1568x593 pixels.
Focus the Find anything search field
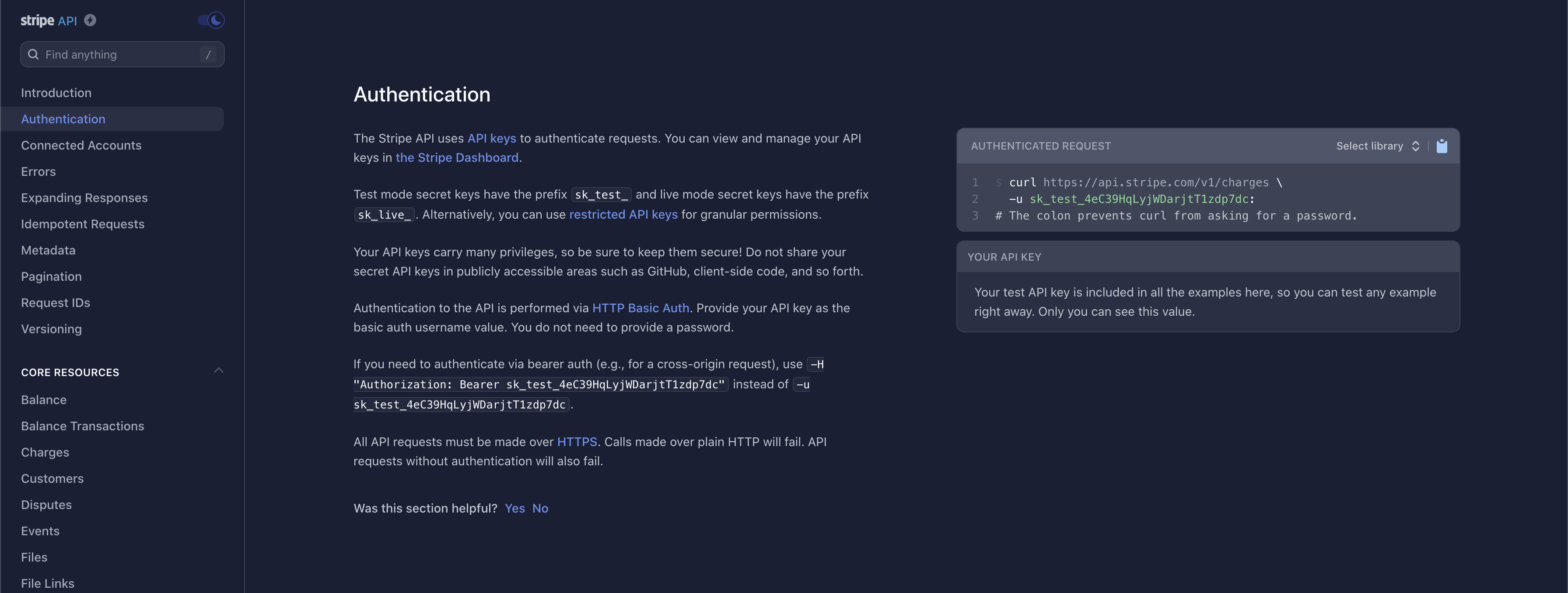[x=122, y=54]
